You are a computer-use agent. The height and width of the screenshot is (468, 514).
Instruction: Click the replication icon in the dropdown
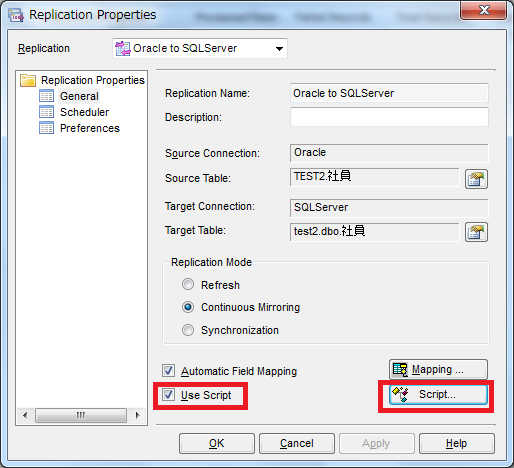tap(123, 49)
